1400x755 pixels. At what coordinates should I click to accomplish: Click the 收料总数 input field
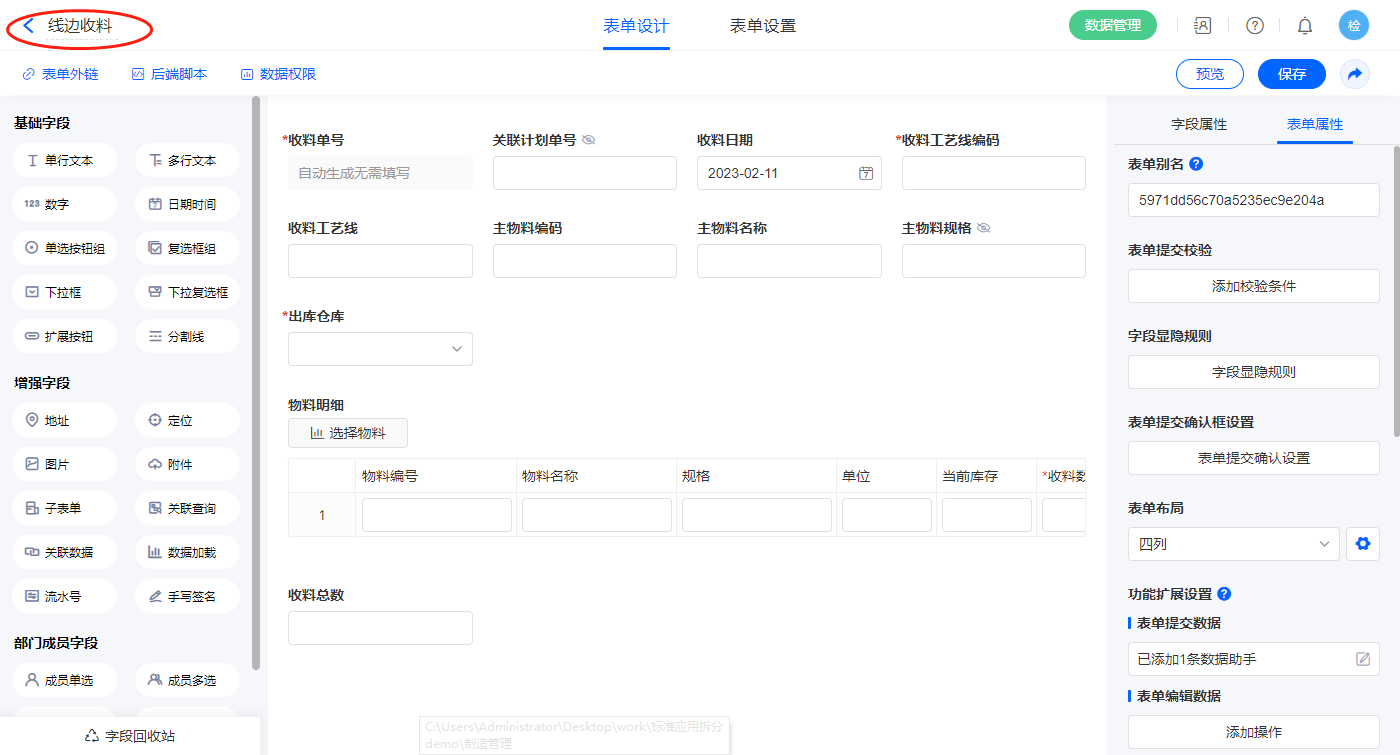pyautogui.click(x=380, y=628)
